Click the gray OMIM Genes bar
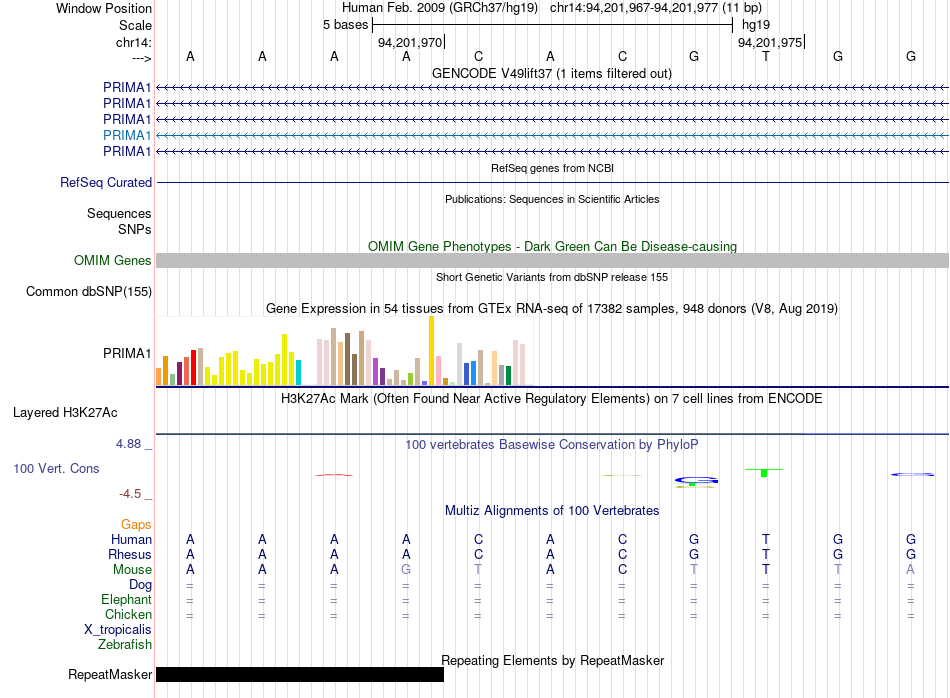This screenshot has width=950, height=698. (552, 261)
